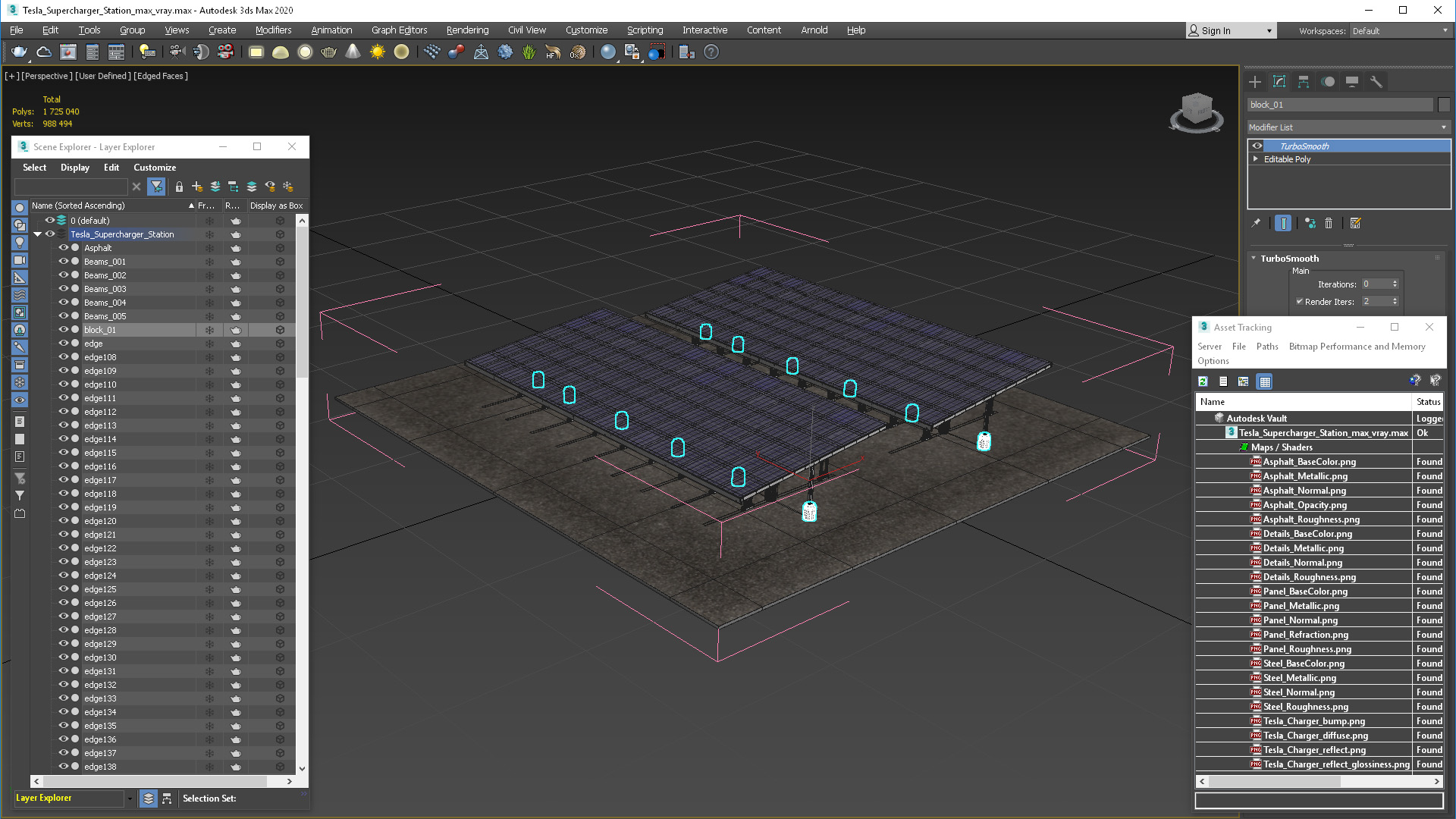The image size is (1456, 819).
Task: Open Configure Modifier Sets icon
Action: 1356,223
